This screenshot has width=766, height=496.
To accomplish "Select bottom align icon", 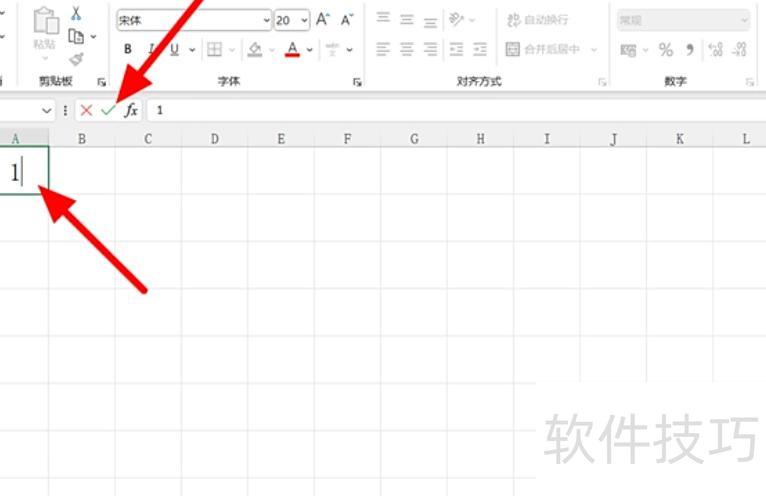I will pyautogui.click(x=430, y=21).
